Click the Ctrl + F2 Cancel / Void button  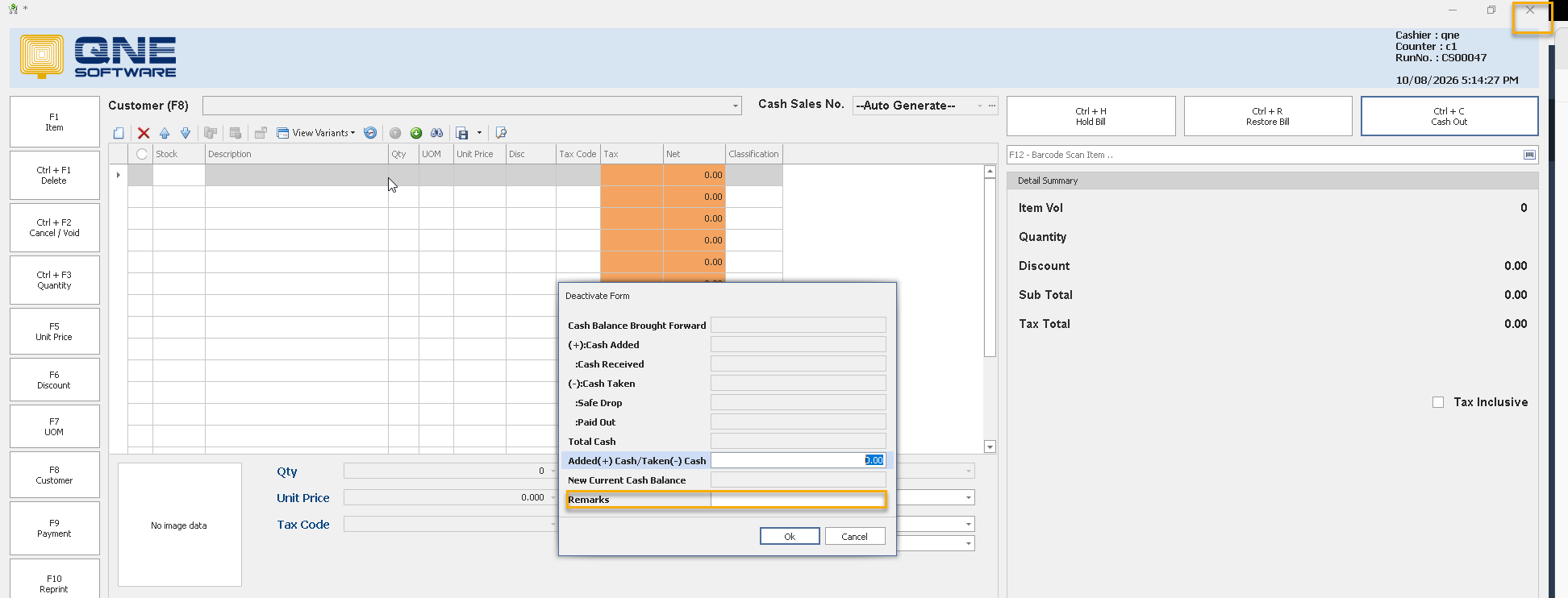coord(55,227)
